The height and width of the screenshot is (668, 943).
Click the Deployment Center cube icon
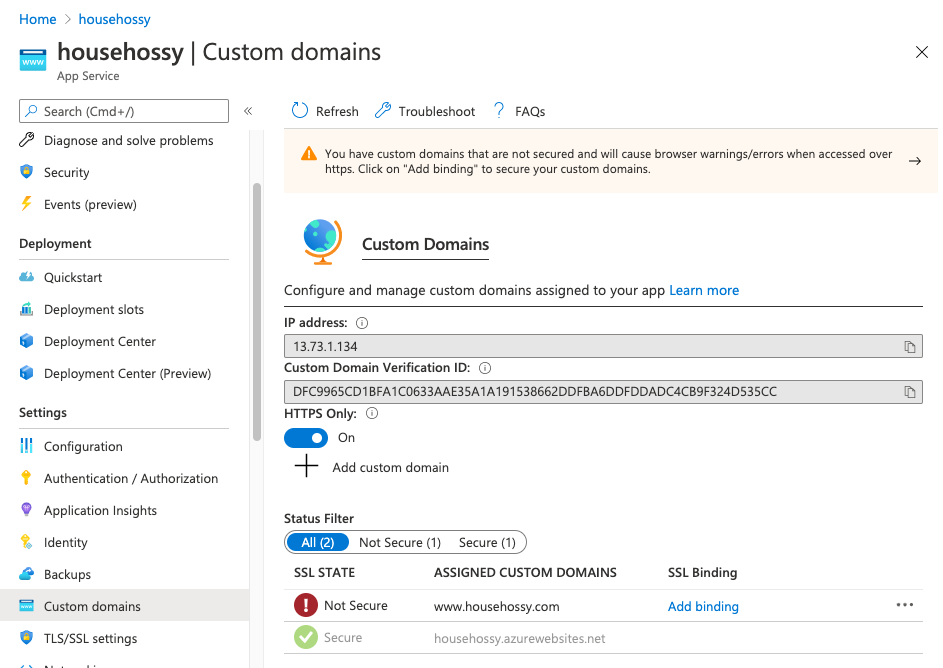pos(26,341)
